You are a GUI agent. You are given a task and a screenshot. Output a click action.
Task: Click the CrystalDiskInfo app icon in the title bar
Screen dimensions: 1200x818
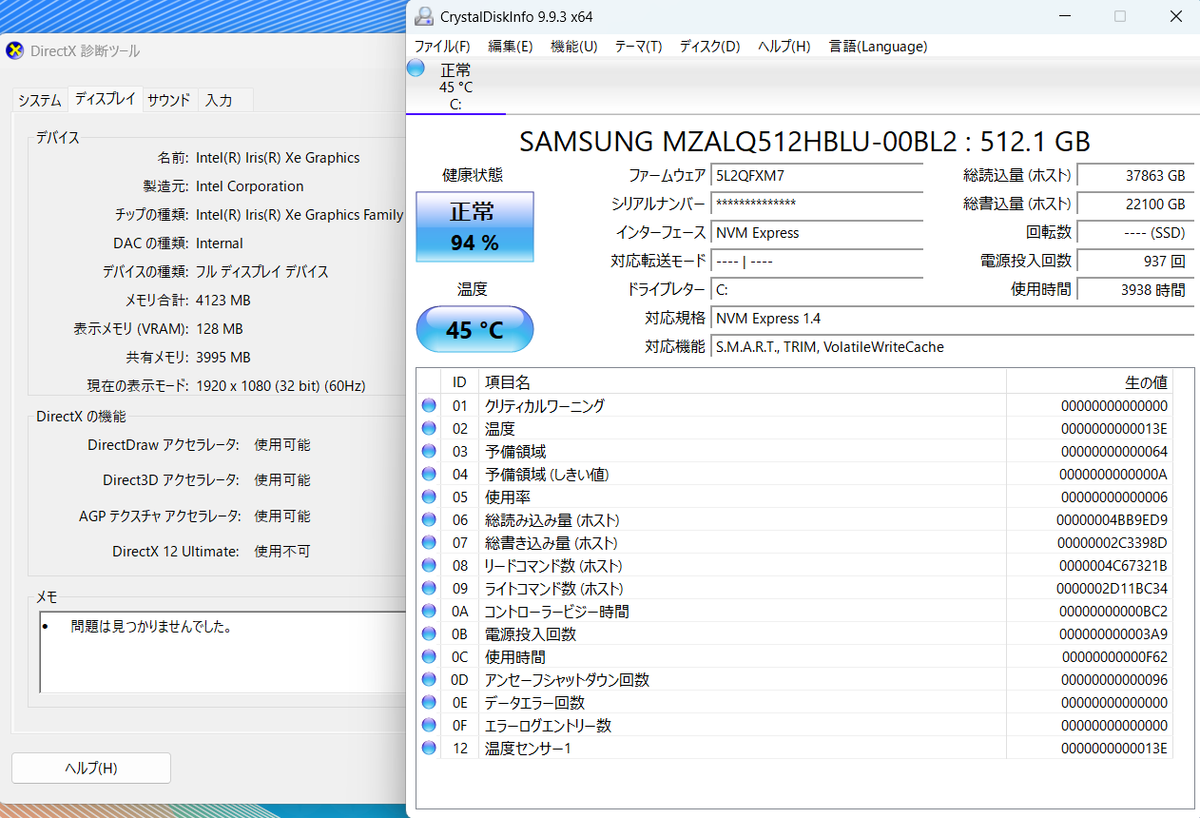(x=424, y=16)
